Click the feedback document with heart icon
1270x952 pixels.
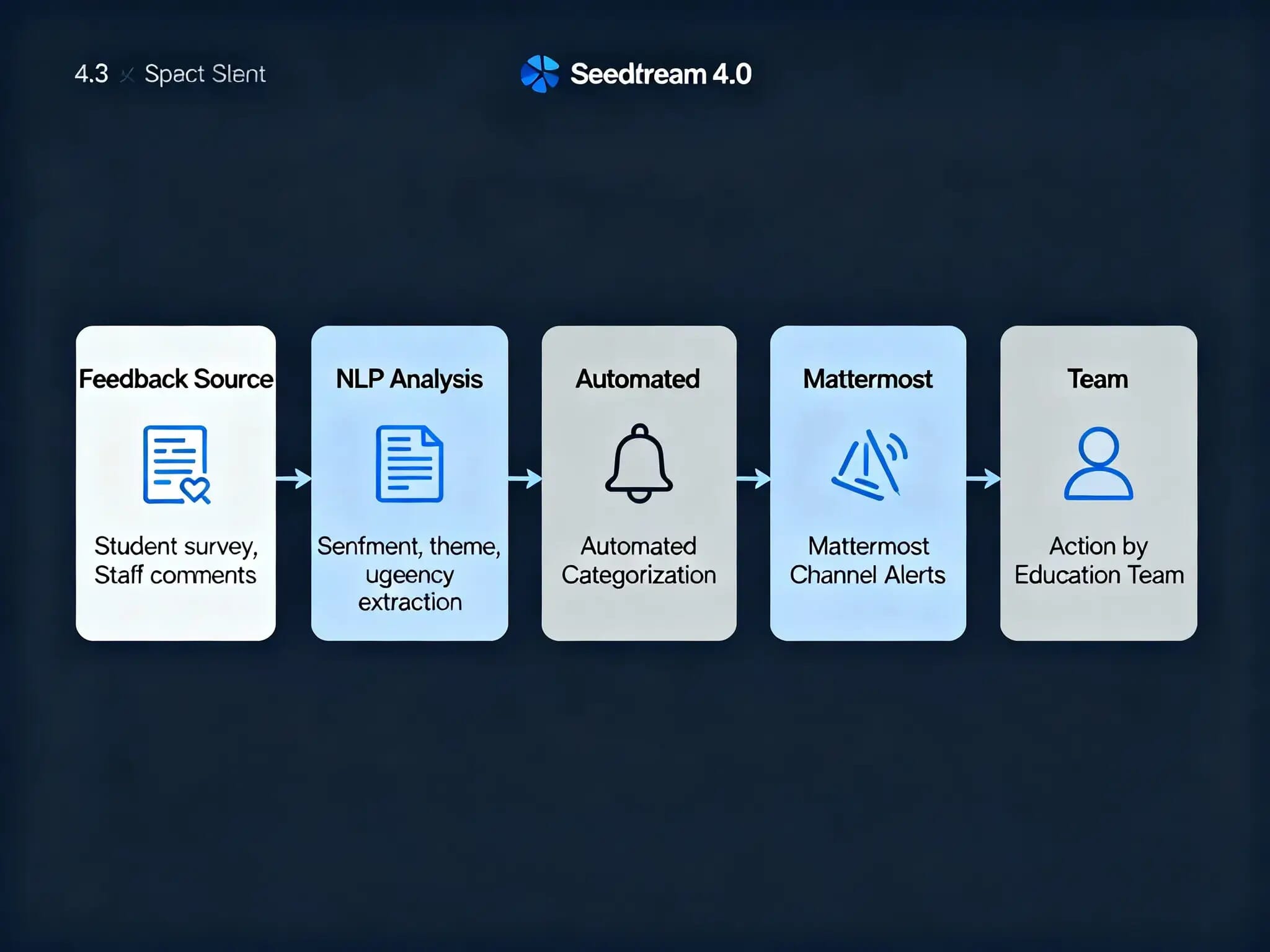coord(176,464)
